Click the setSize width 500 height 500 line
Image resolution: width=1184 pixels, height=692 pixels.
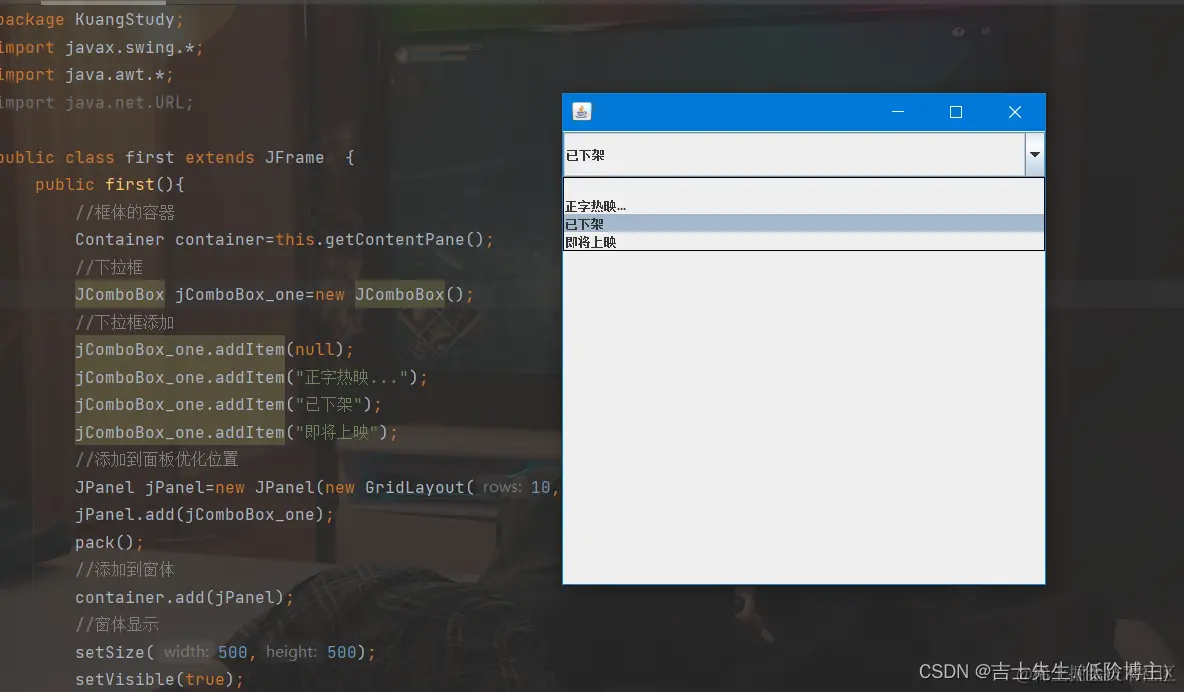(225, 652)
